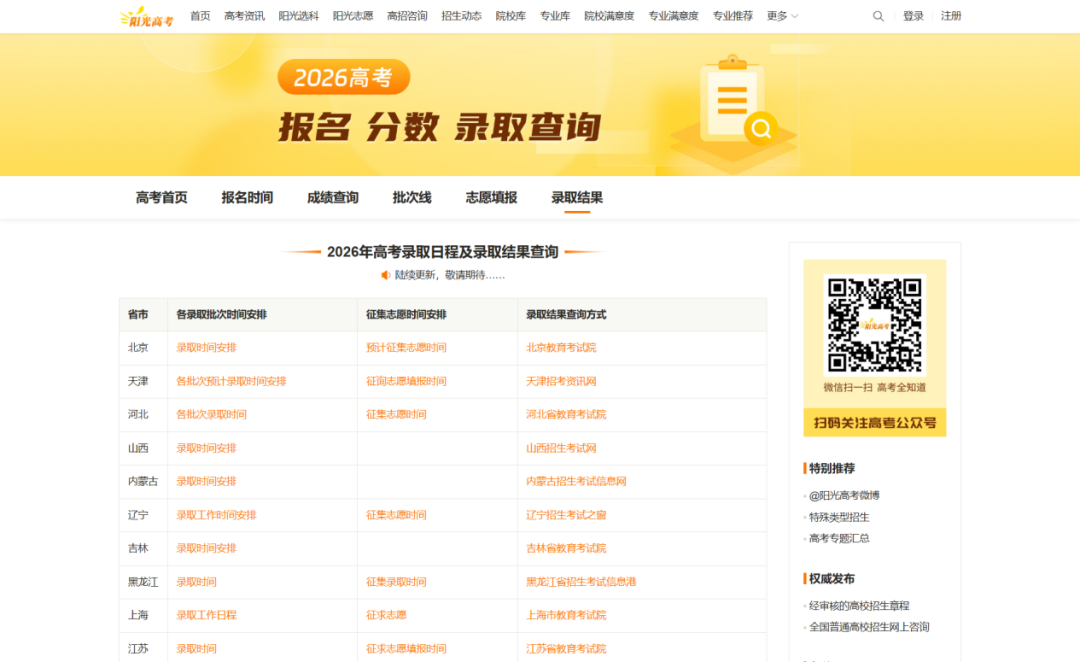Visit 吉林省教育考试院 link
The width and height of the screenshot is (1080, 662).
(566, 548)
